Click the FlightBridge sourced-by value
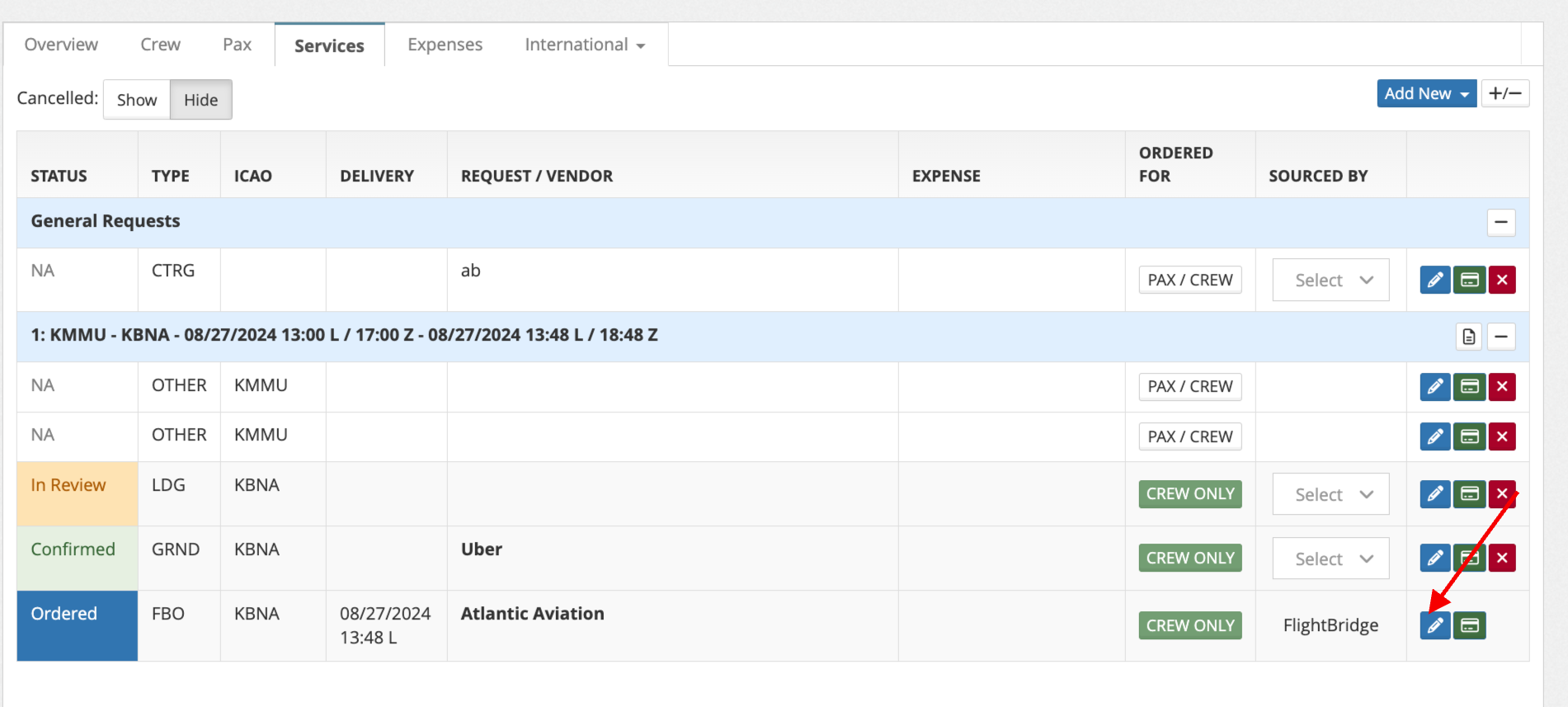Viewport: 1568px width, 707px height. 1330,625
